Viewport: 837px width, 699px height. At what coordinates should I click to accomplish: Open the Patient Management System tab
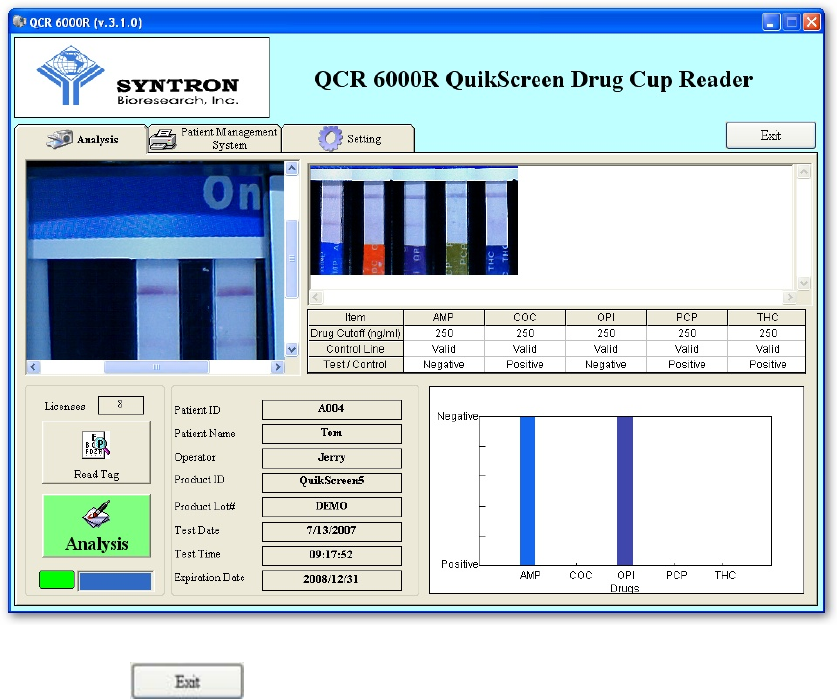(x=215, y=139)
